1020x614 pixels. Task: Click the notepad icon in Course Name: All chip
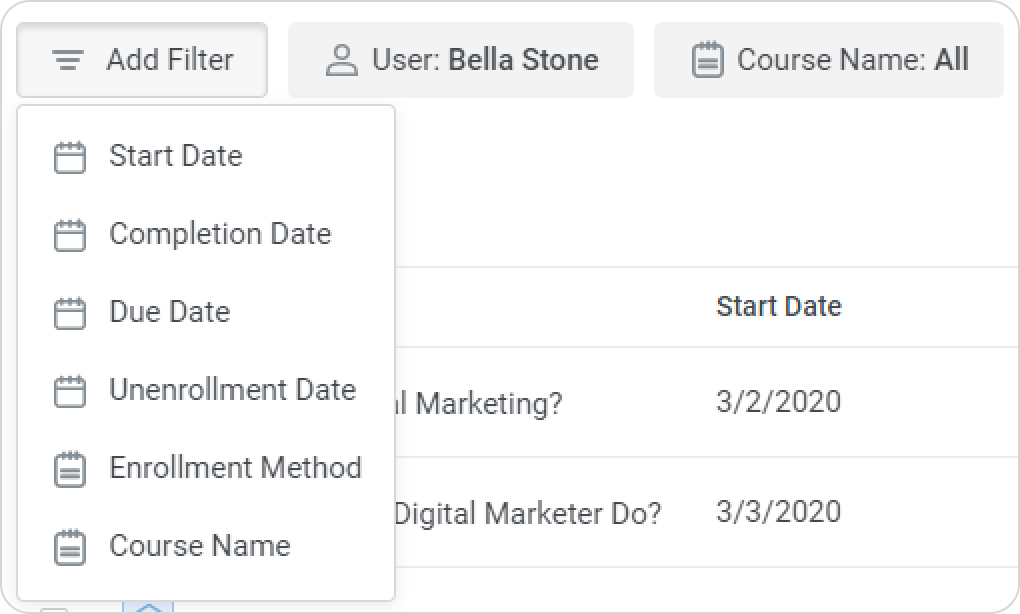(x=708, y=60)
